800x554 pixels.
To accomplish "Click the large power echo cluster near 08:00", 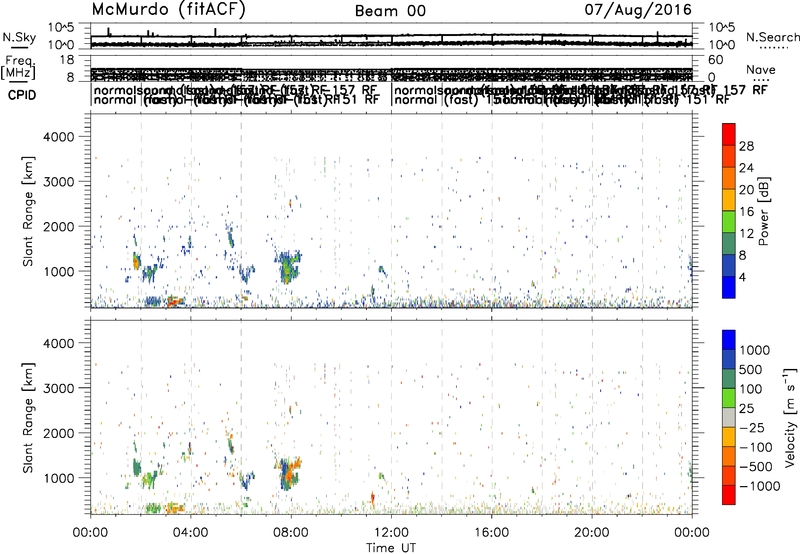I will click(x=288, y=266).
